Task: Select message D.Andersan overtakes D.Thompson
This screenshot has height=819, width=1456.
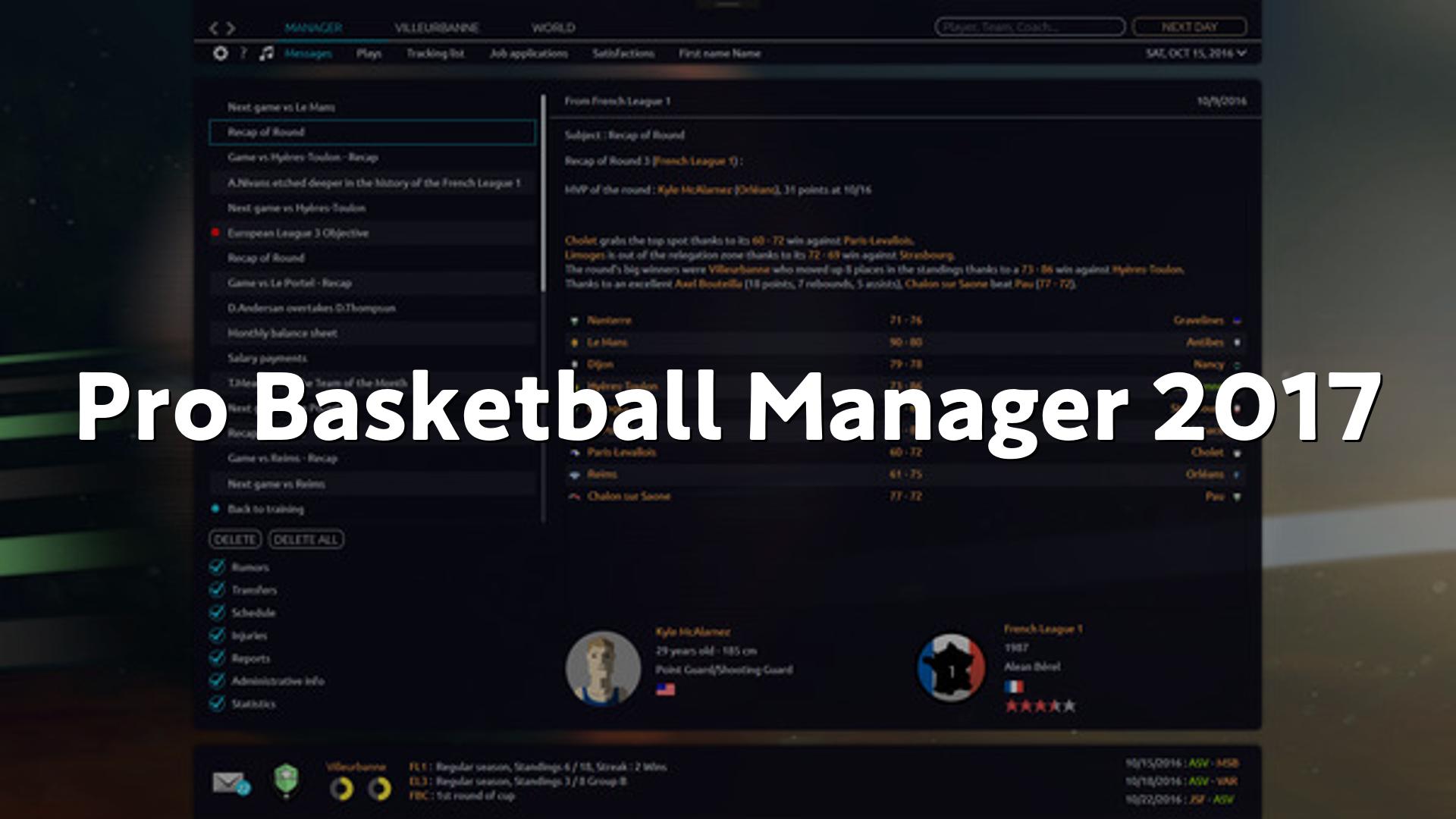Action: click(372, 308)
